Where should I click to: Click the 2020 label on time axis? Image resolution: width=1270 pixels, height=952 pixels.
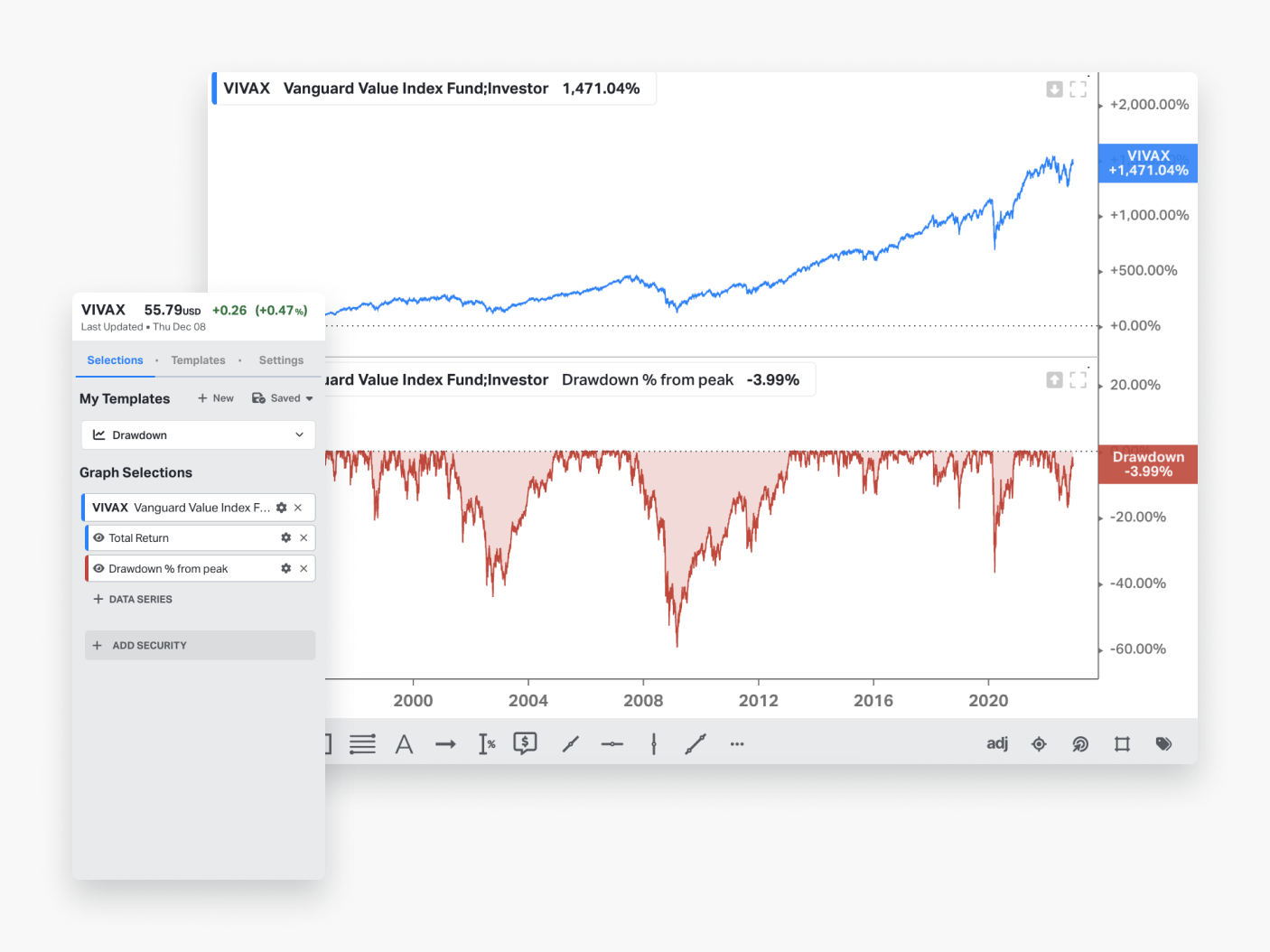pos(988,700)
